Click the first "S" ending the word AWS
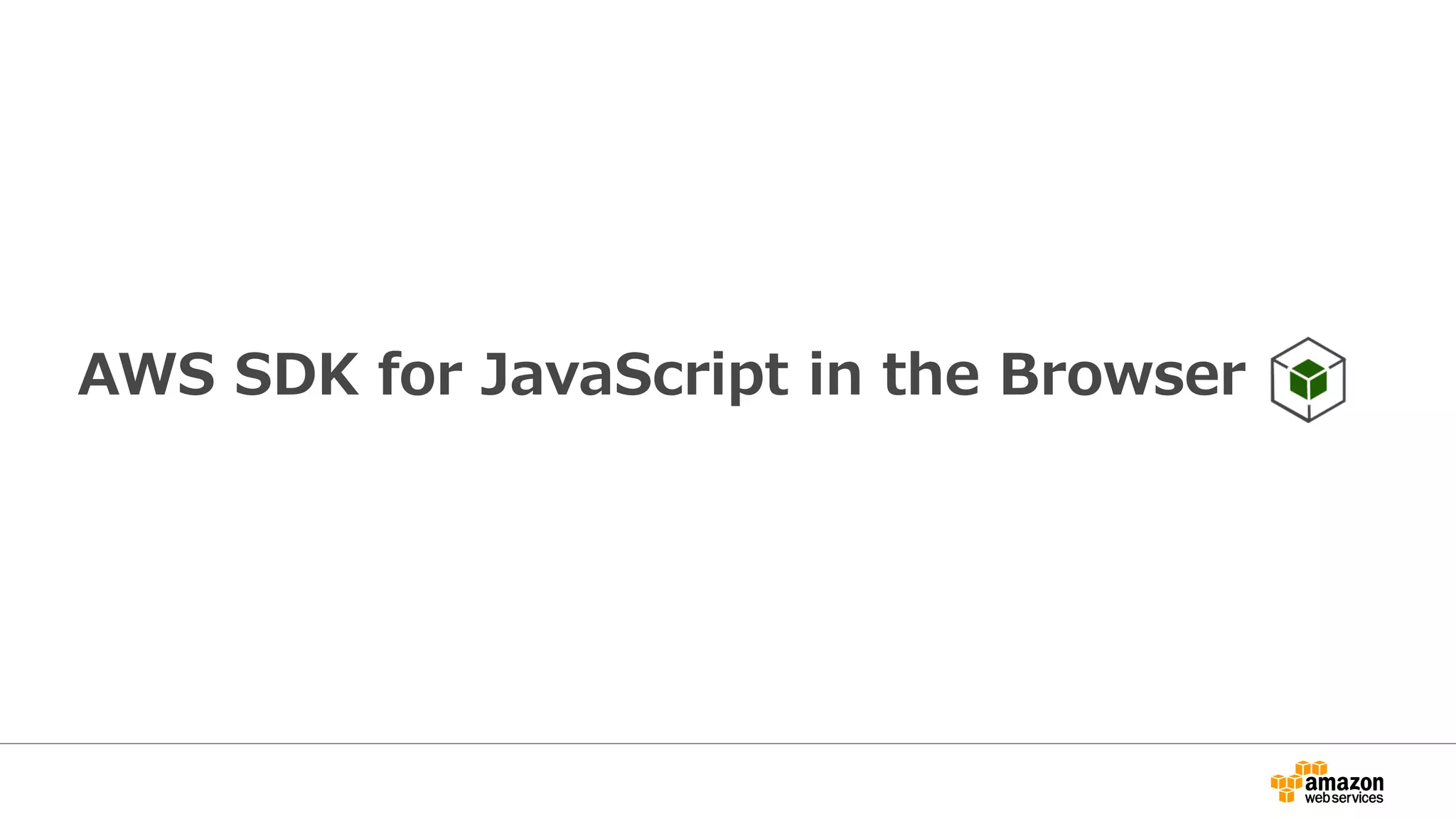The image size is (1456, 819). coord(193,375)
